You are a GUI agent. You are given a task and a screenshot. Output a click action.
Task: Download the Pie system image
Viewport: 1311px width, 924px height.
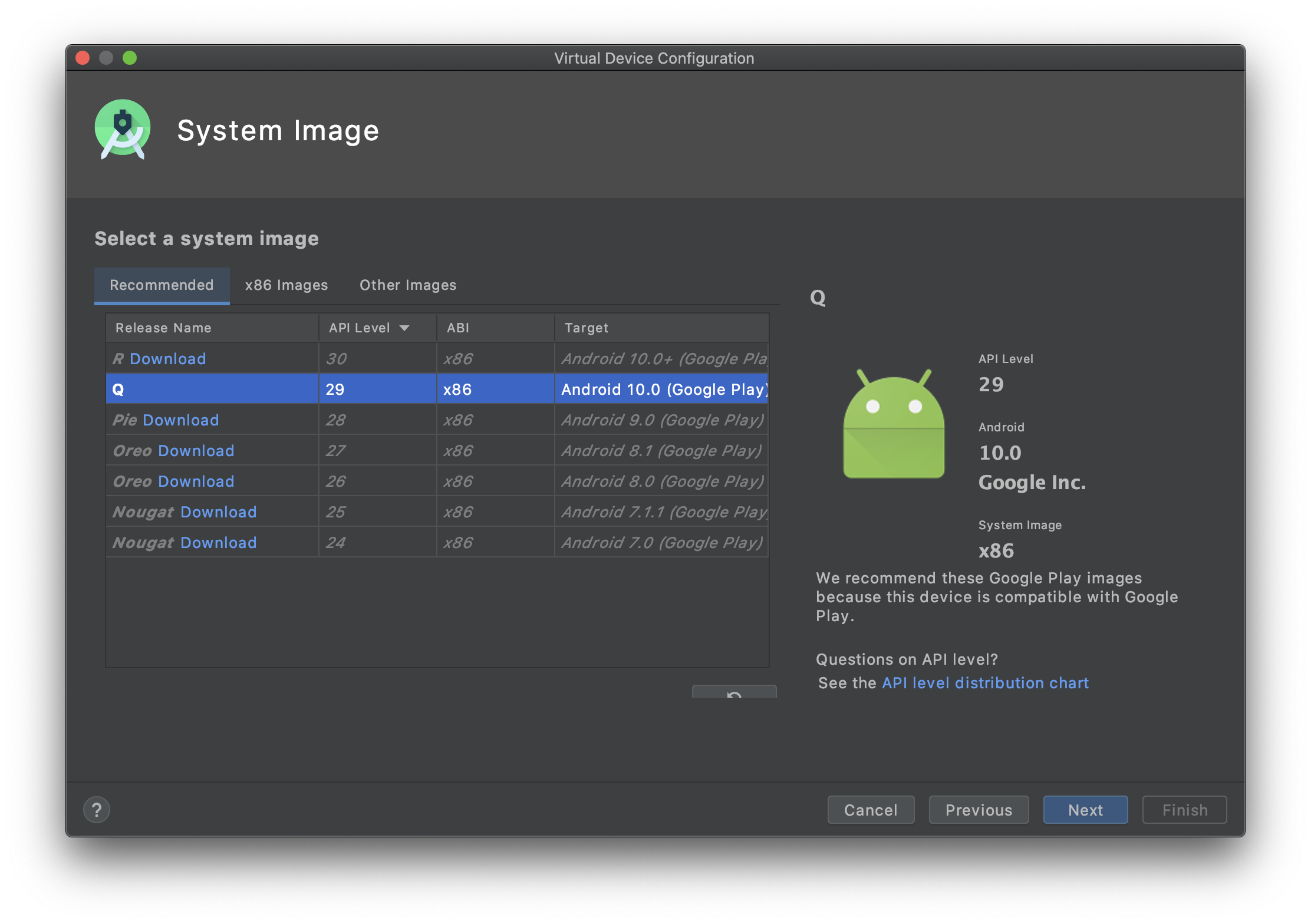click(x=180, y=420)
